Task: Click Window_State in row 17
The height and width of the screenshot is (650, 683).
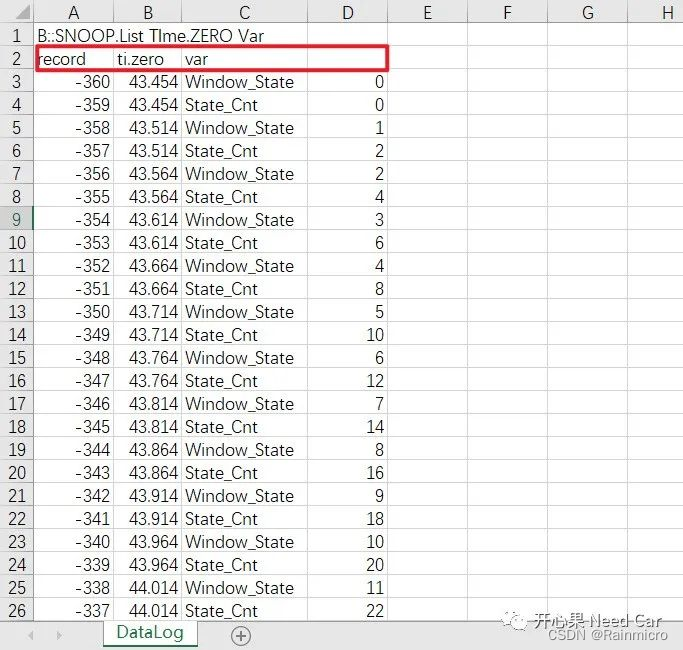Action: coord(244,403)
